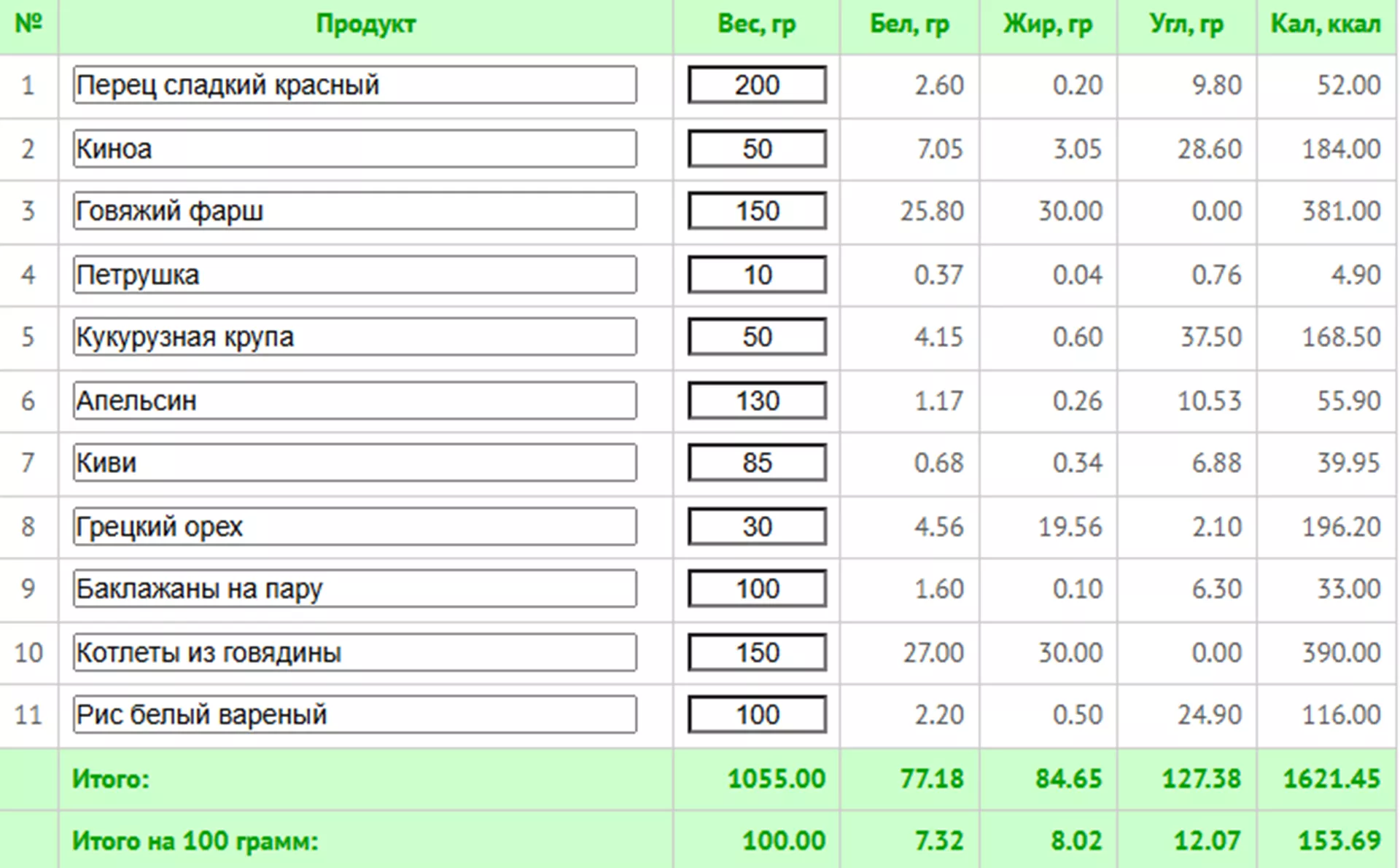1400x868 pixels.
Task: Focus the 'Кукурузная крупа' product field
Action: [354, 337]
